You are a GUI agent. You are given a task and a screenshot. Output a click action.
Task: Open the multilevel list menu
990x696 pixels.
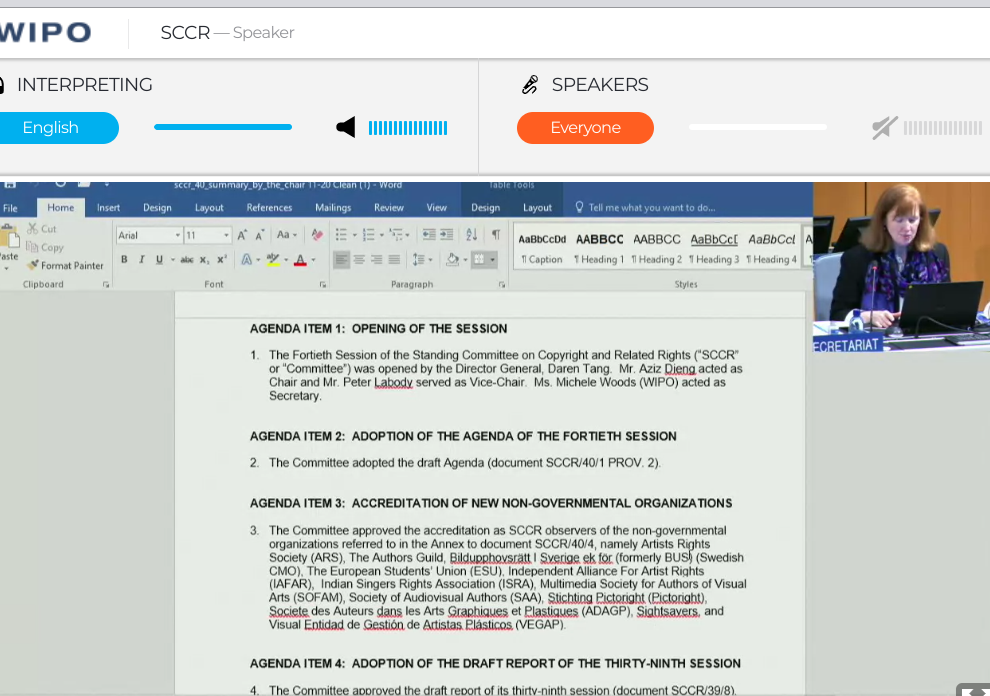pos(398,236)
